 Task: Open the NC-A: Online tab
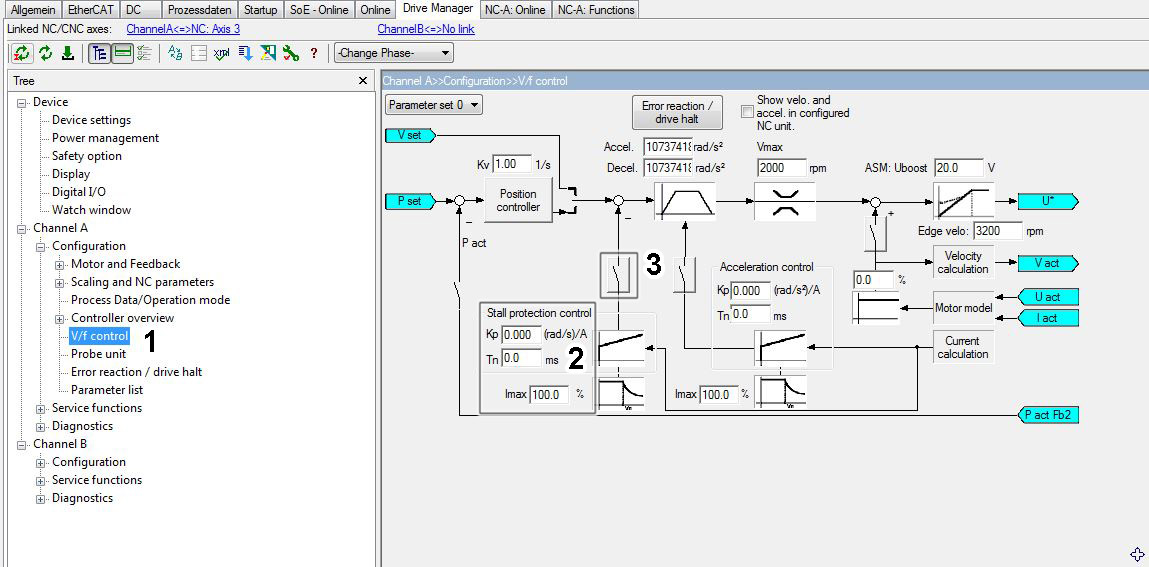[x=515, y=10]
